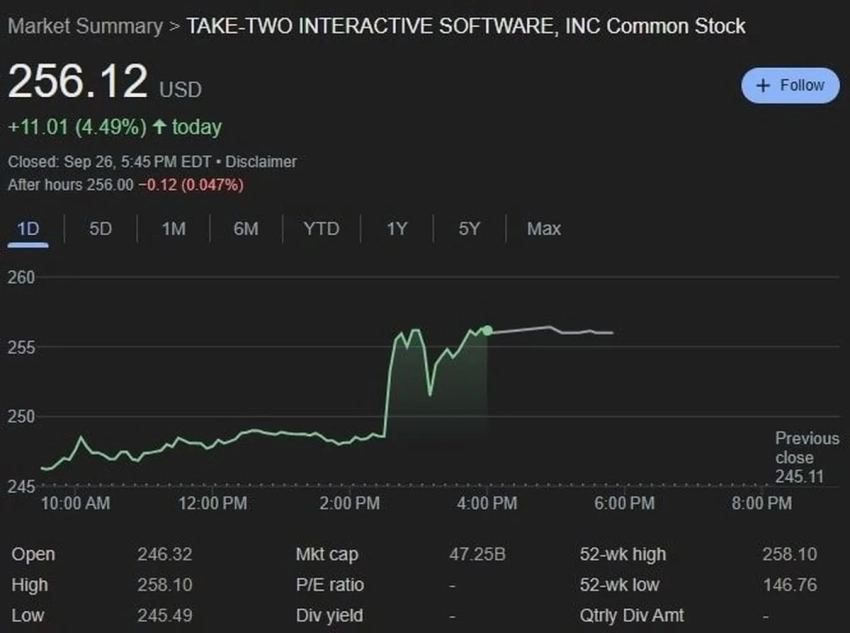
Task: Select the Max time range tab
Action: tap(543, 229)
